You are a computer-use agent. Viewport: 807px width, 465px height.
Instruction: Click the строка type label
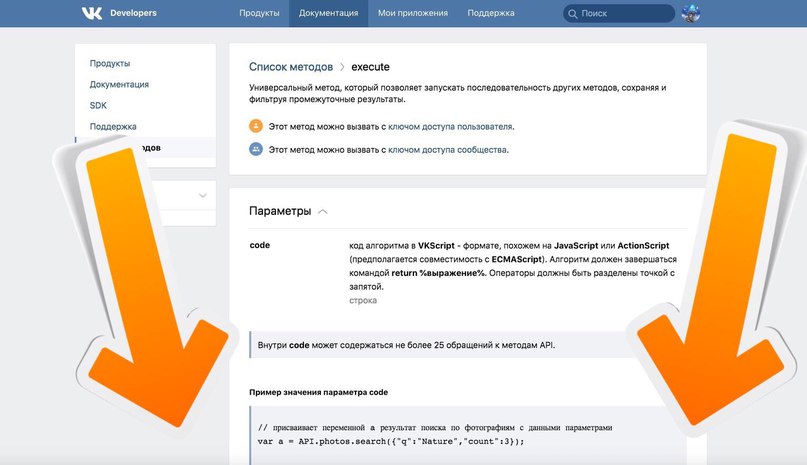coord(363,300)
